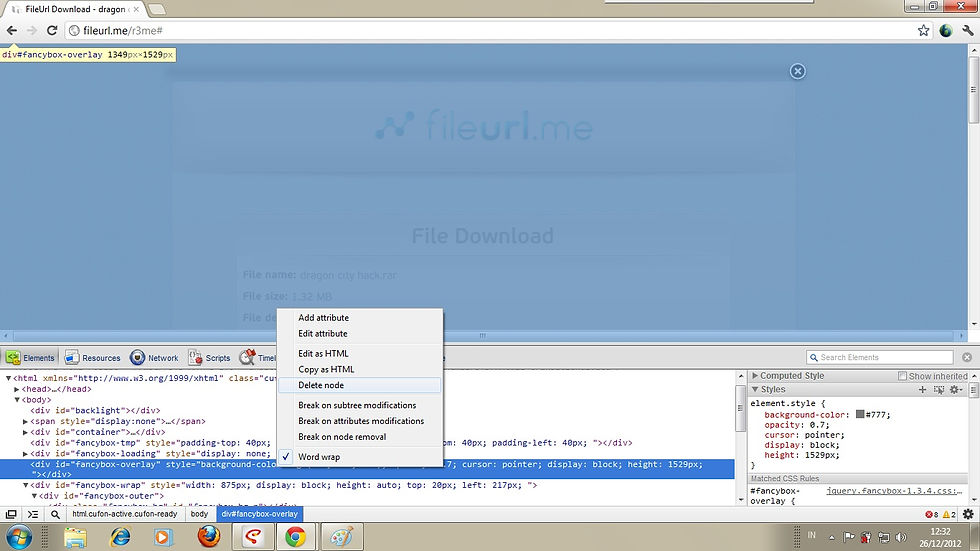Collapse the body node

point(17,400)
